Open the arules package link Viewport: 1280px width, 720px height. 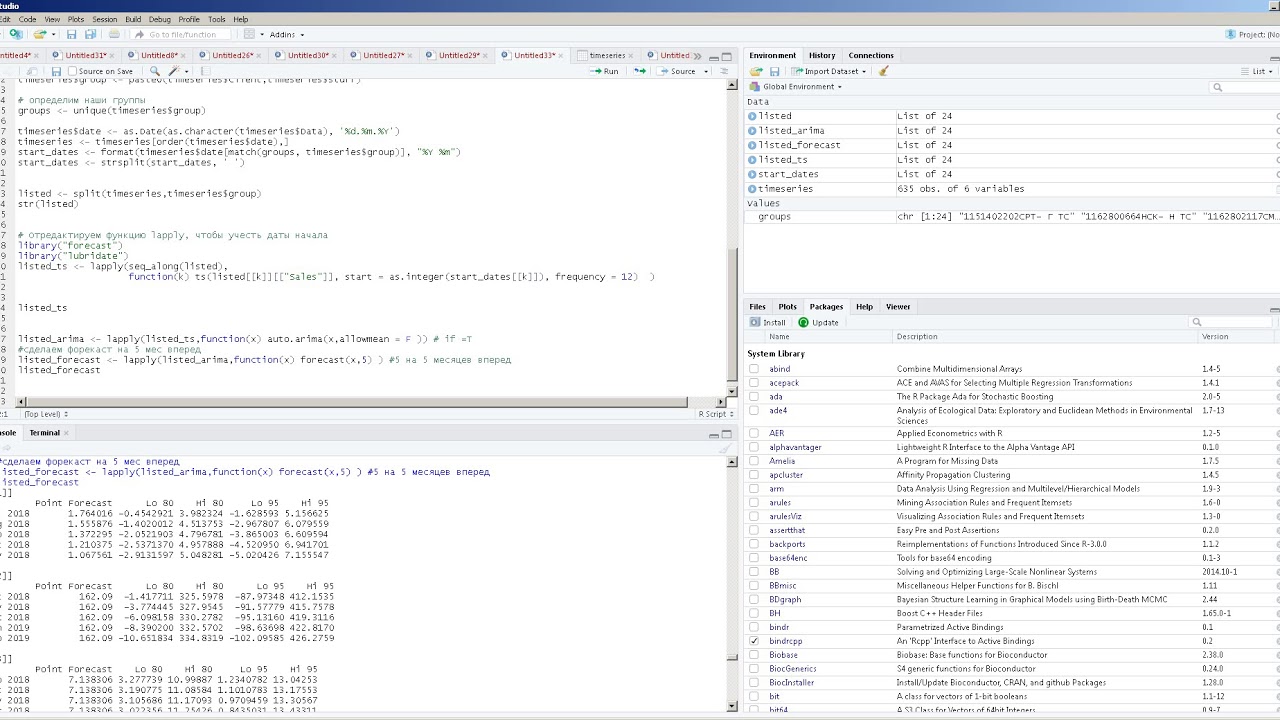pyautogui.click(x=780, y=502)
